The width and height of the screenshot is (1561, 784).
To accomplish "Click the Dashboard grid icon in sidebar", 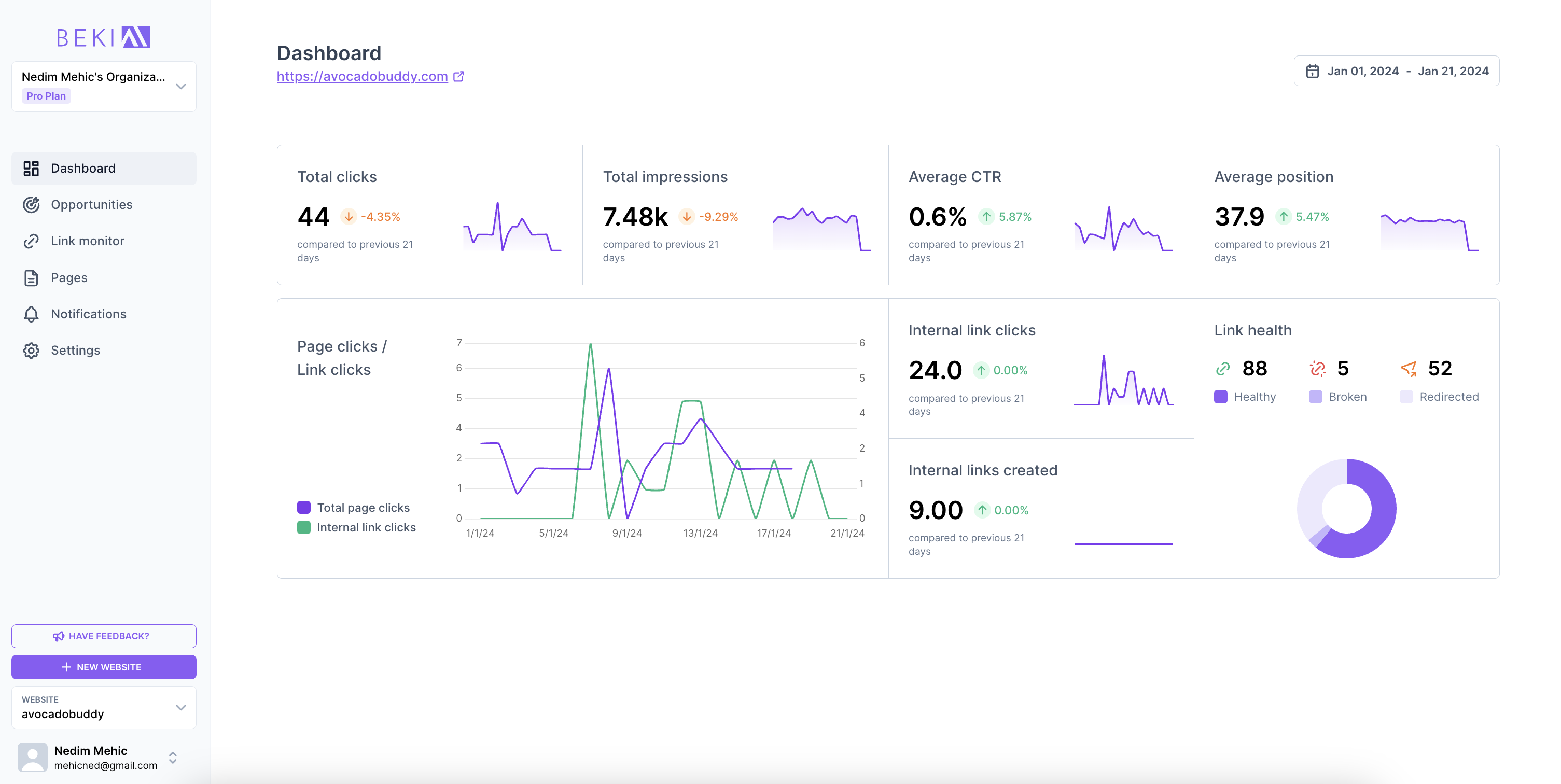I will click(31, 169).
